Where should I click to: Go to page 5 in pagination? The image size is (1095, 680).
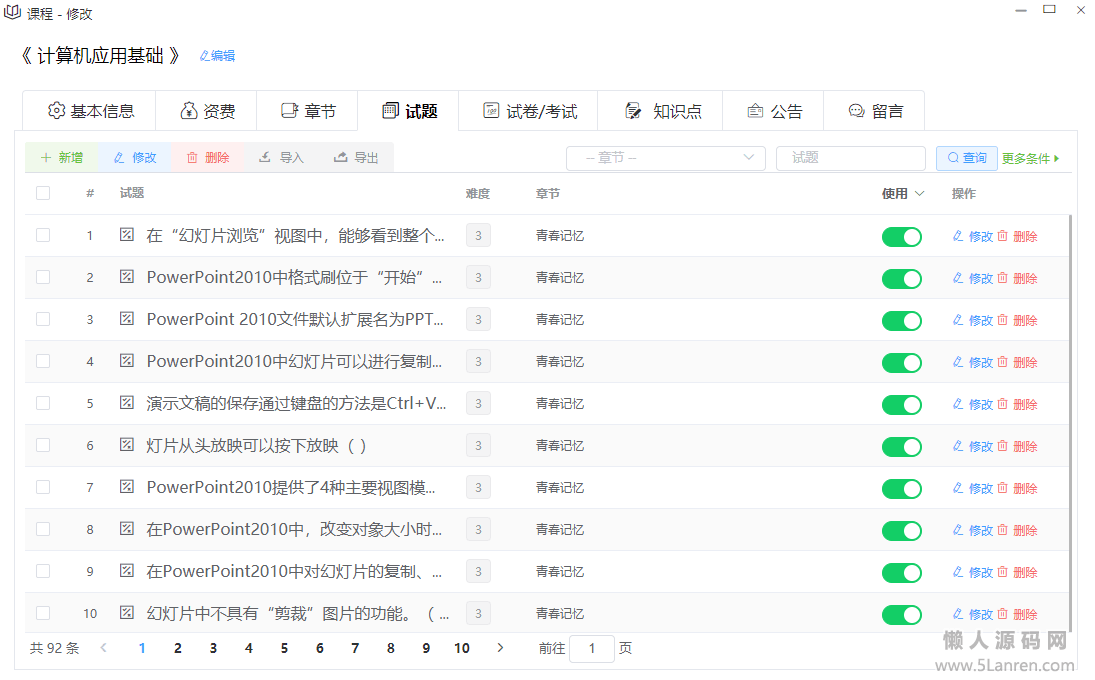tap(284, 648)
